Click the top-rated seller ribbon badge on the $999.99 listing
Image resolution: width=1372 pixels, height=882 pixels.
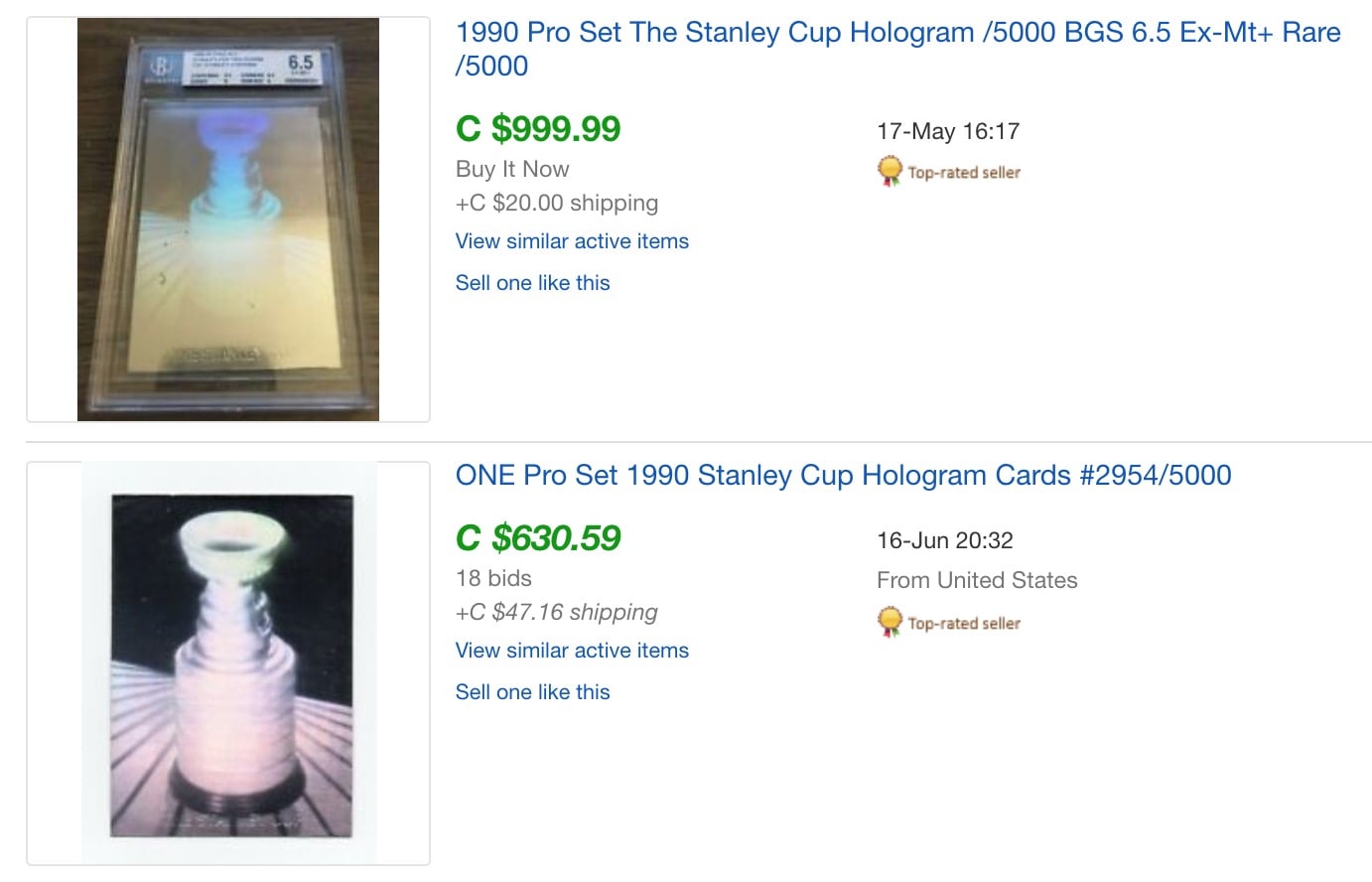pos(890,171)
